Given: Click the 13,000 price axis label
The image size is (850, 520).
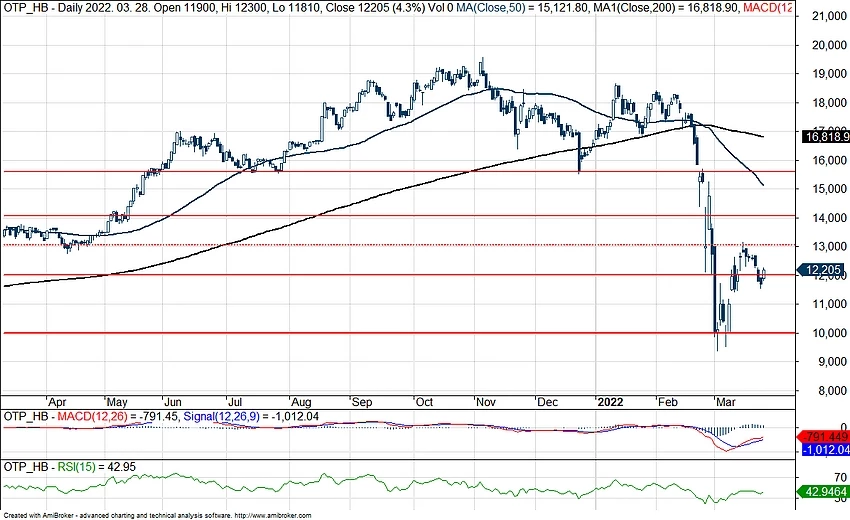Looking at the screenshot, I should coord(829,246).
